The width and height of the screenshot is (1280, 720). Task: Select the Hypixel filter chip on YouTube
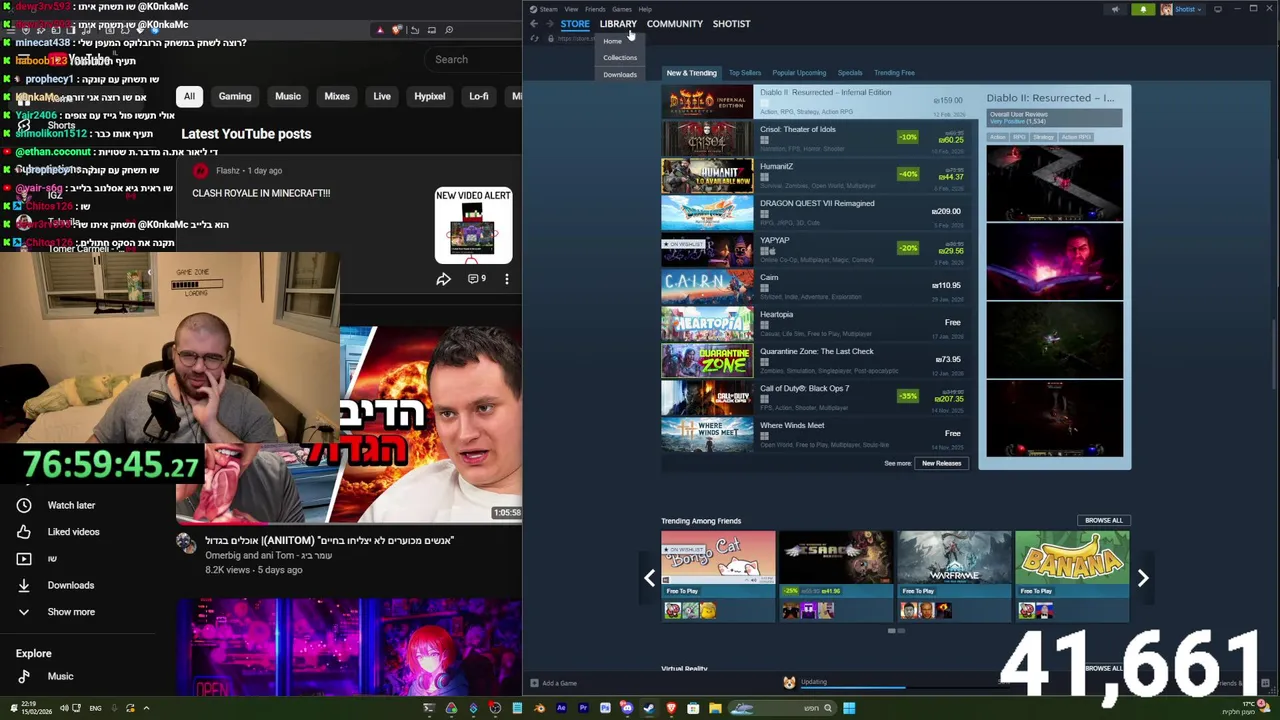(430, 97)
